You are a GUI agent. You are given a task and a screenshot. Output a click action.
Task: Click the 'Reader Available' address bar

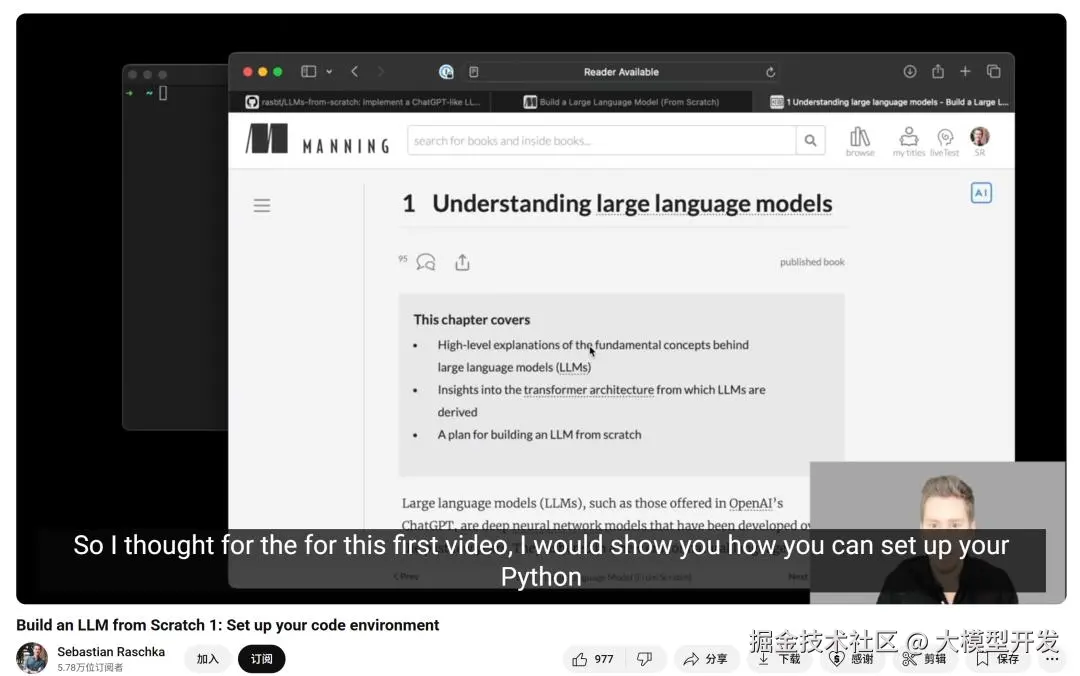tap(621, 72)
